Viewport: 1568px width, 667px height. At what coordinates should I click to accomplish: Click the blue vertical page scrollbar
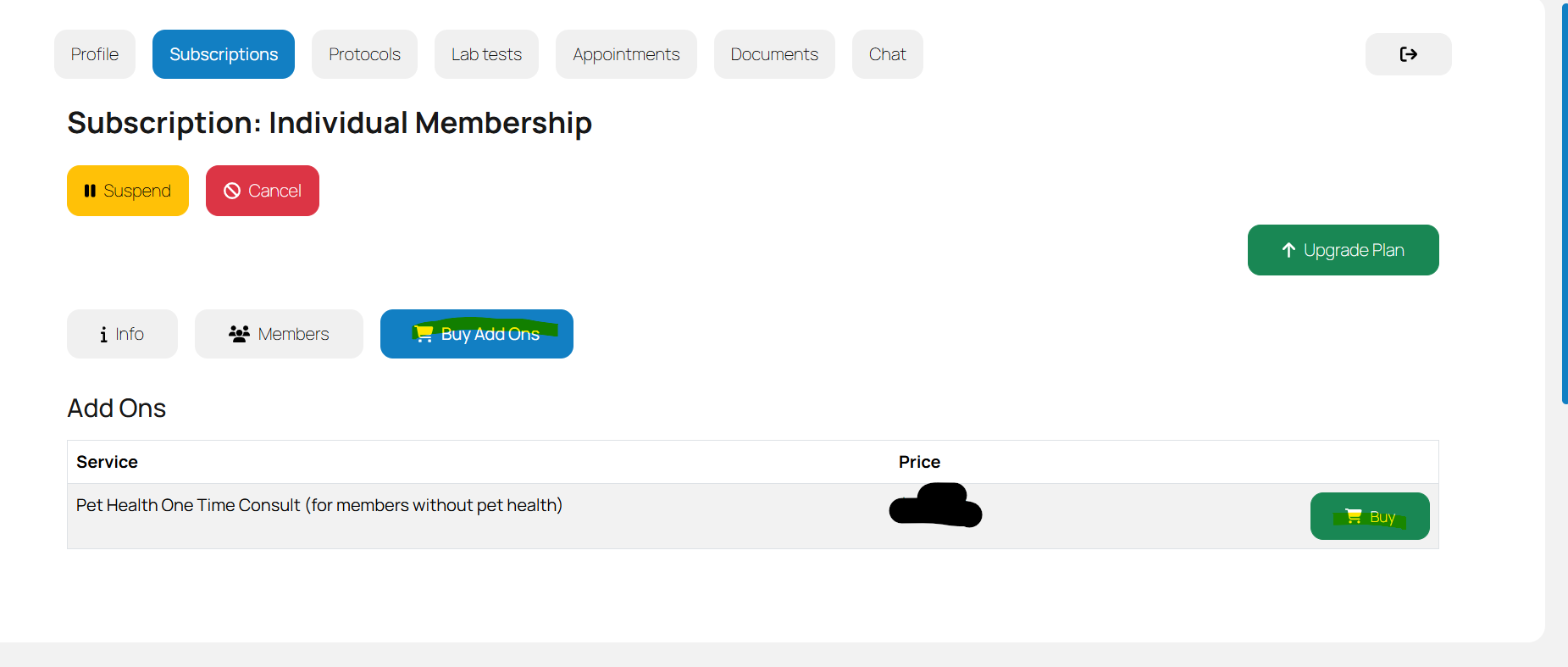point(1564,203)
